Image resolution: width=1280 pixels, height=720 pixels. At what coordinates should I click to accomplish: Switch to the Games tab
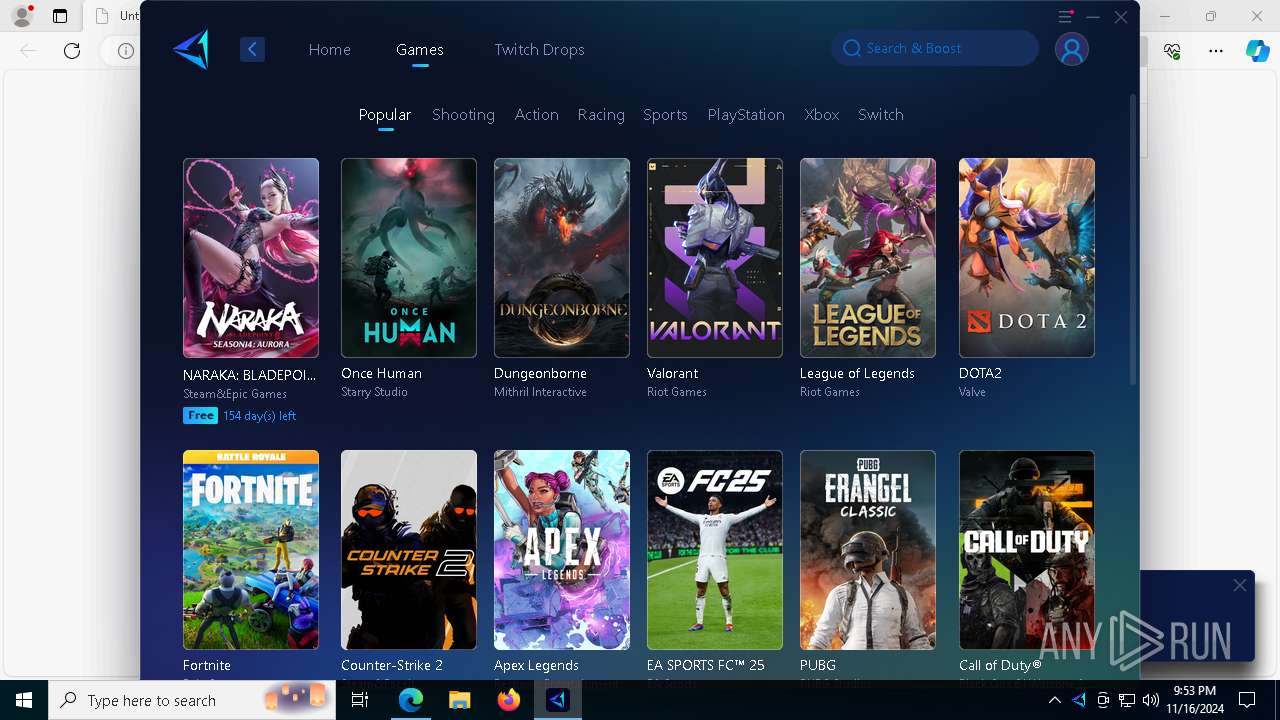[420, 49]
